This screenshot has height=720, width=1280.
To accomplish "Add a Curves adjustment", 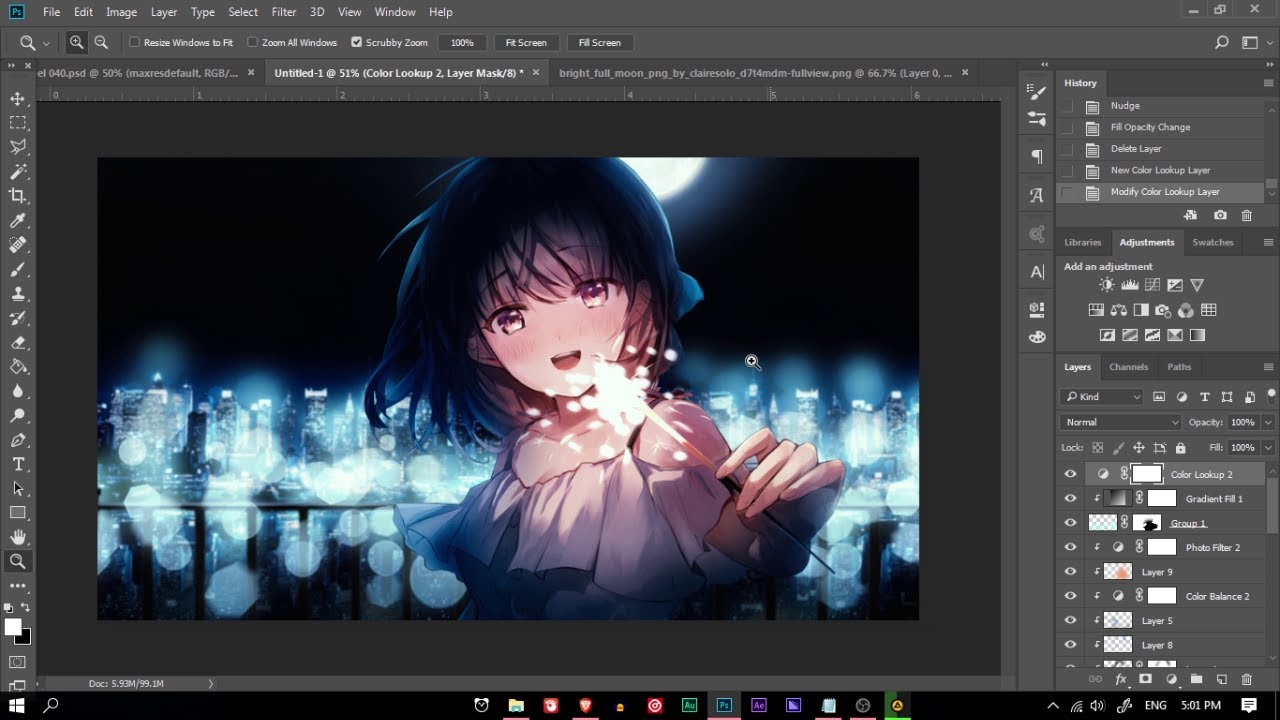I will [1152, 285].
